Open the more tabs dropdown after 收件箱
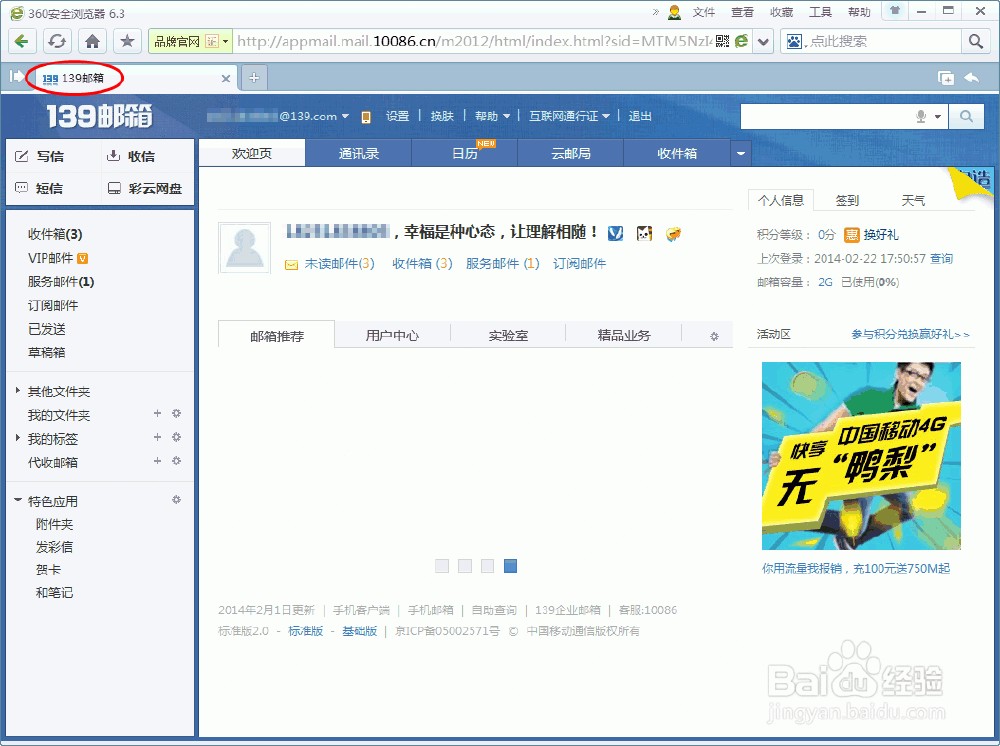This screenshot has height=746, width=1000. pos(740,154)
